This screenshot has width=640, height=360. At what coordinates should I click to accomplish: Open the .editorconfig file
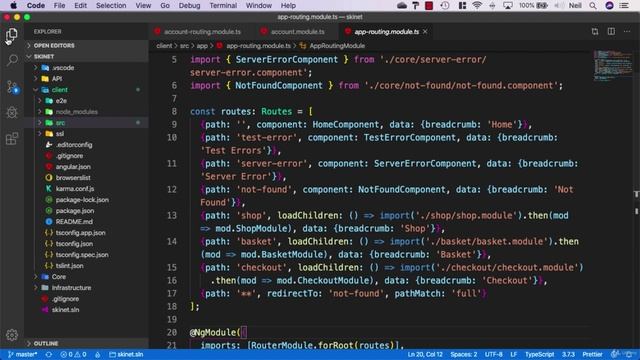click(74, 145)
